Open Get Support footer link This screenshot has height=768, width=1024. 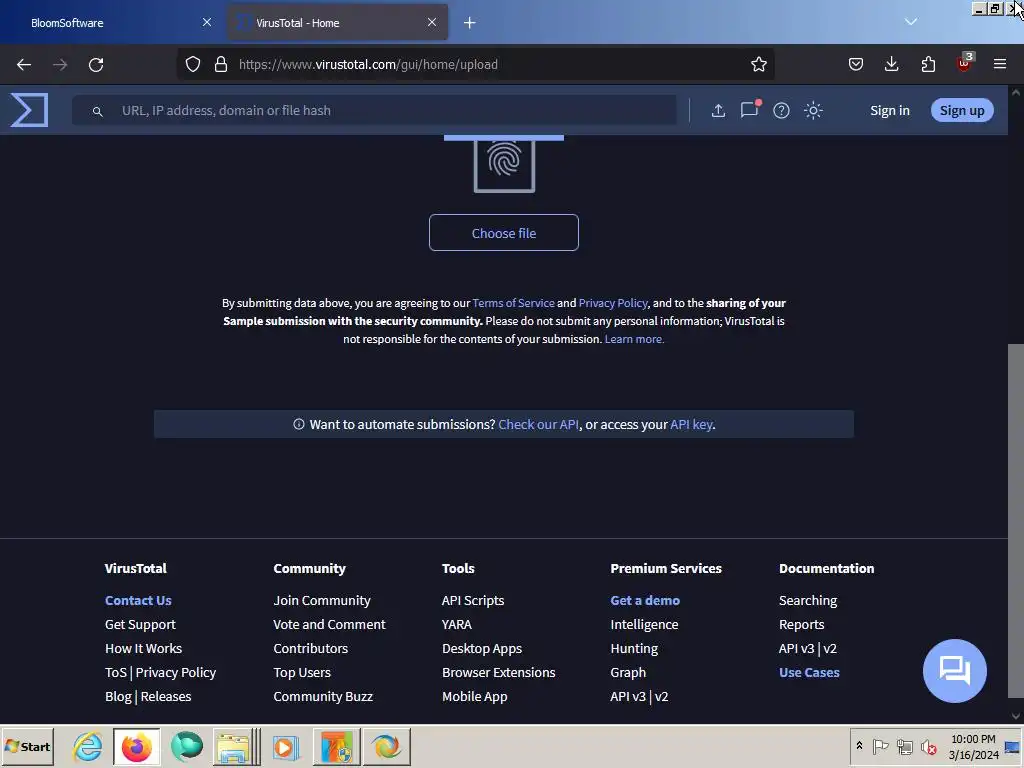140,624
